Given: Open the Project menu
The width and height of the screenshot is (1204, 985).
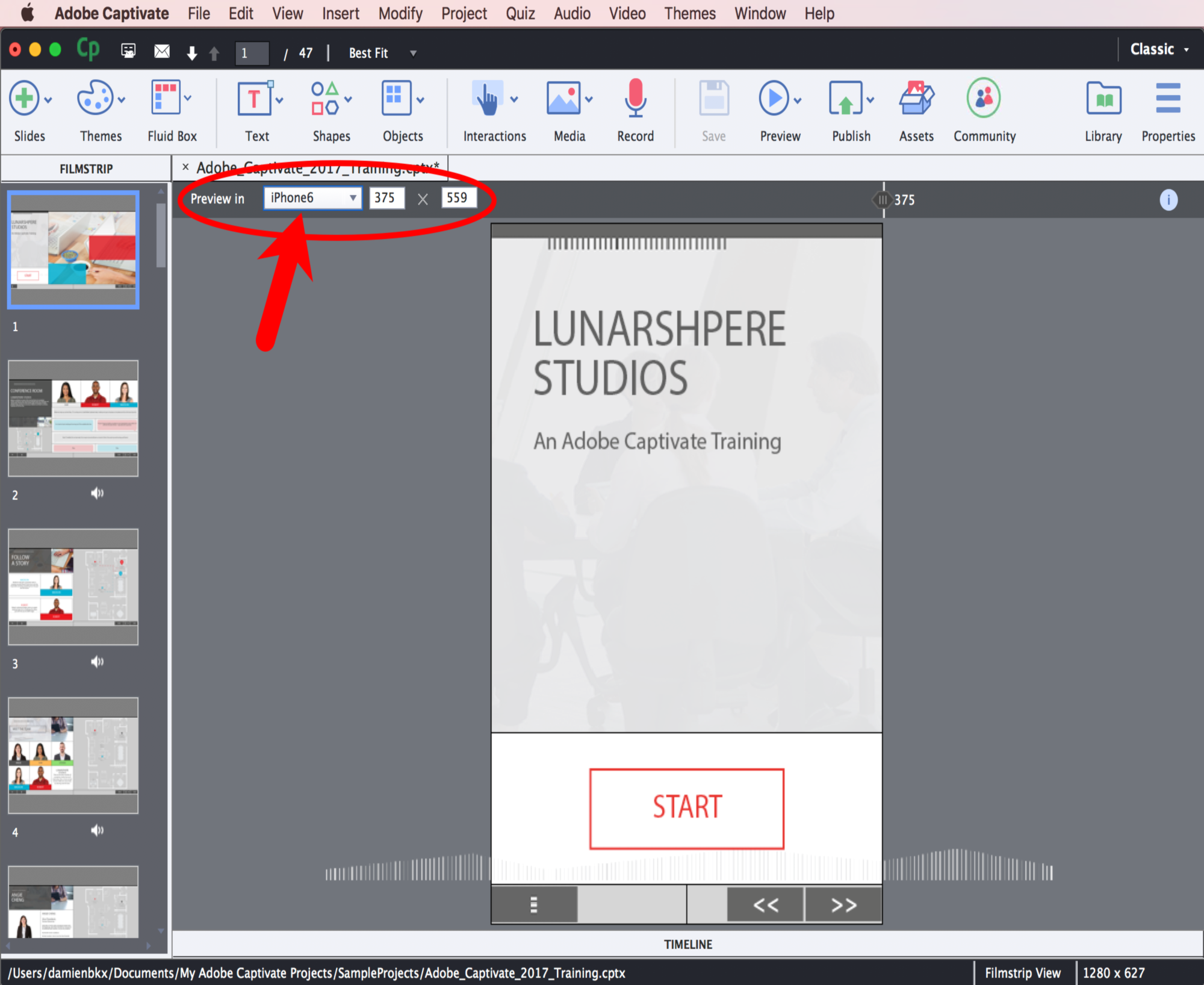Looking at the screenshot, I should pyautogui.click(x=464, y=13).
